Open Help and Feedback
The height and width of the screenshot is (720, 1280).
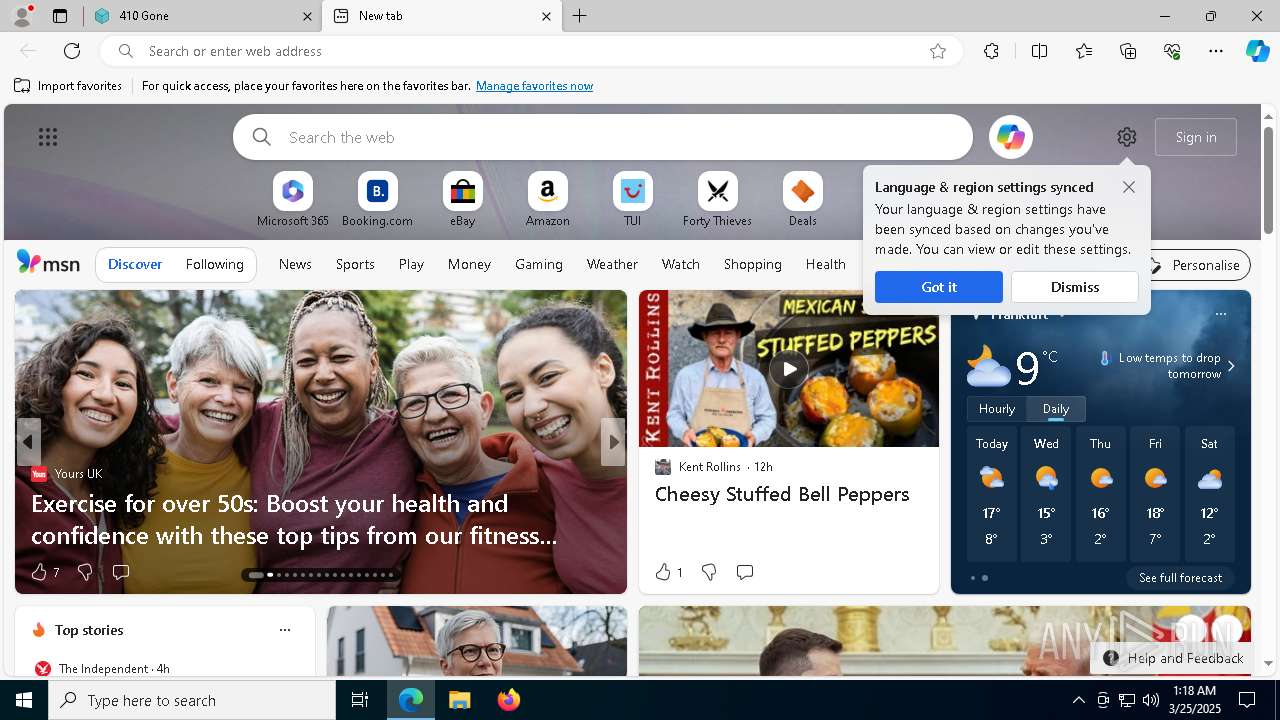1173,658
